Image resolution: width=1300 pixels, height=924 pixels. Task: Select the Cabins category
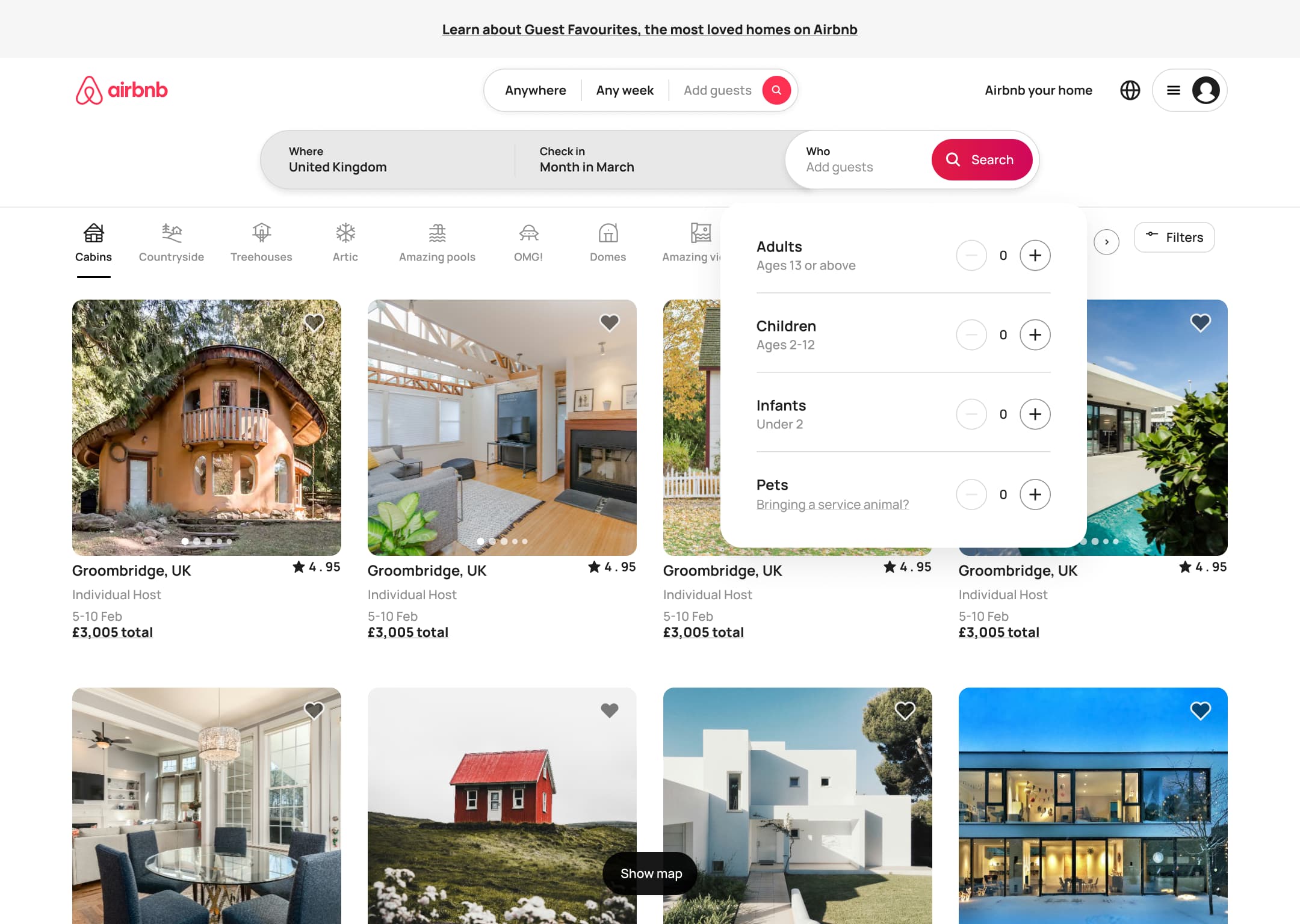pos(93,242)
